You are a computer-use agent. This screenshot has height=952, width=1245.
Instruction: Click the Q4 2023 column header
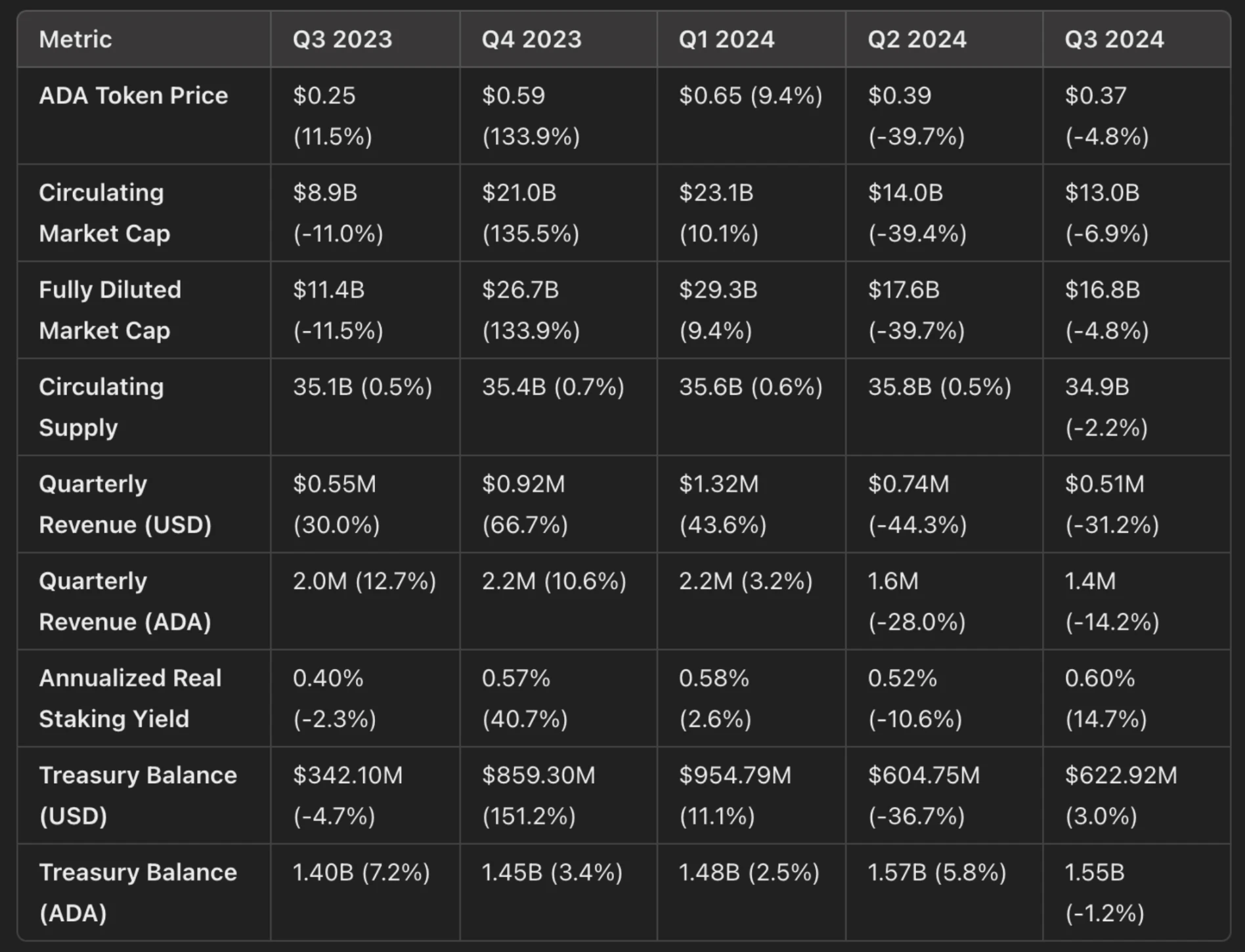(531, 39)
